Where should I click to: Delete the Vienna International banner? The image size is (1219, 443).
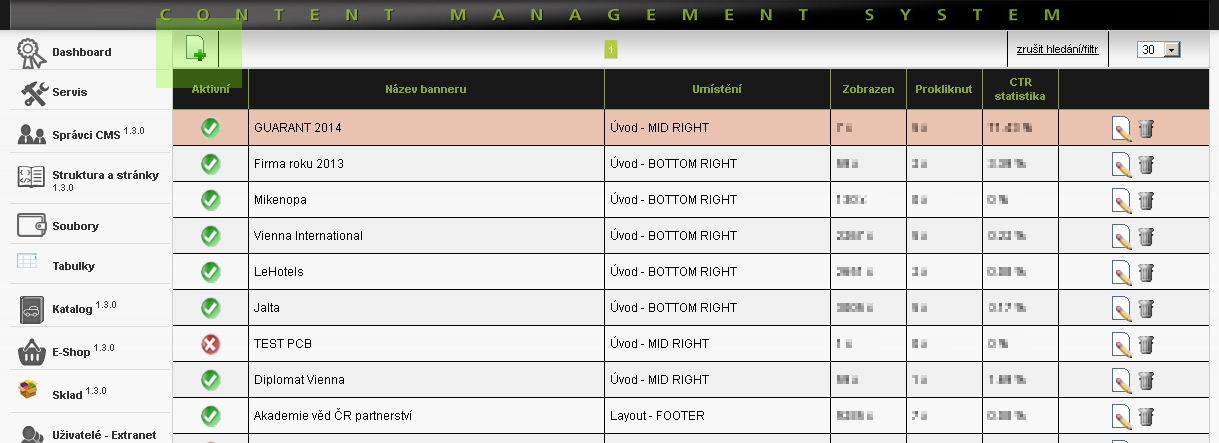pos(1146,236)
